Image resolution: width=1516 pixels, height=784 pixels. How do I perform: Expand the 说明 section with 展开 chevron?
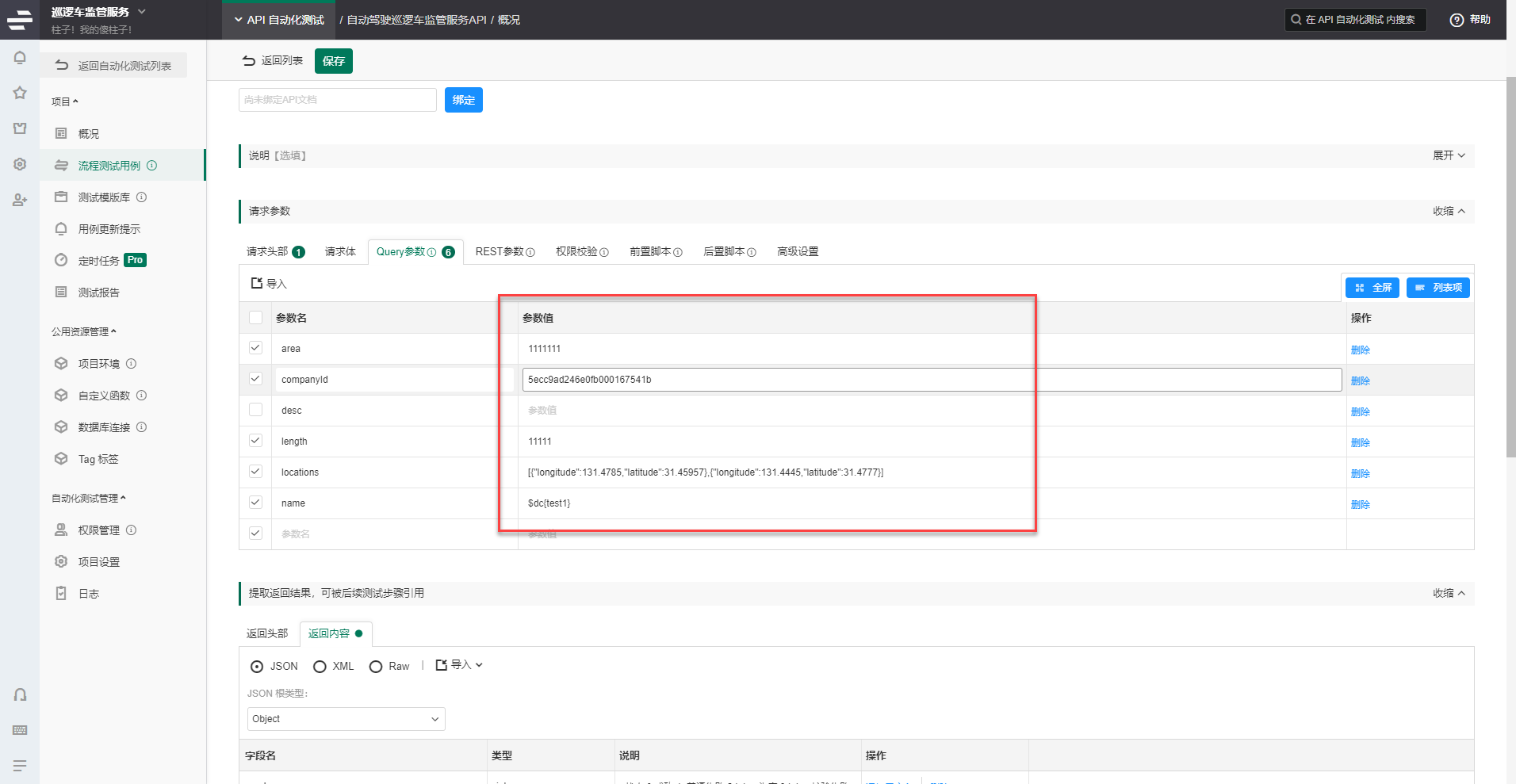(1448, 155)
